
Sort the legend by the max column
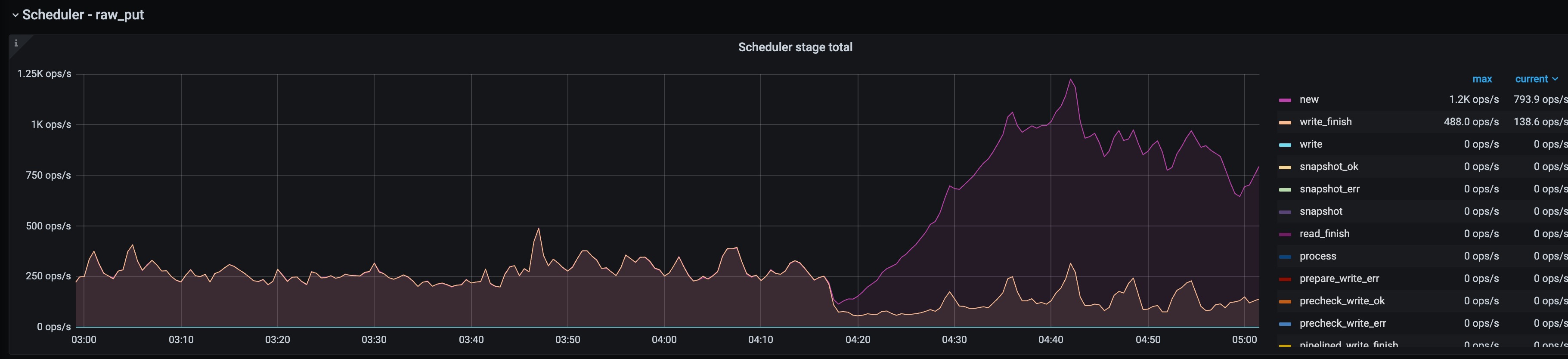tap(1482, 79)
